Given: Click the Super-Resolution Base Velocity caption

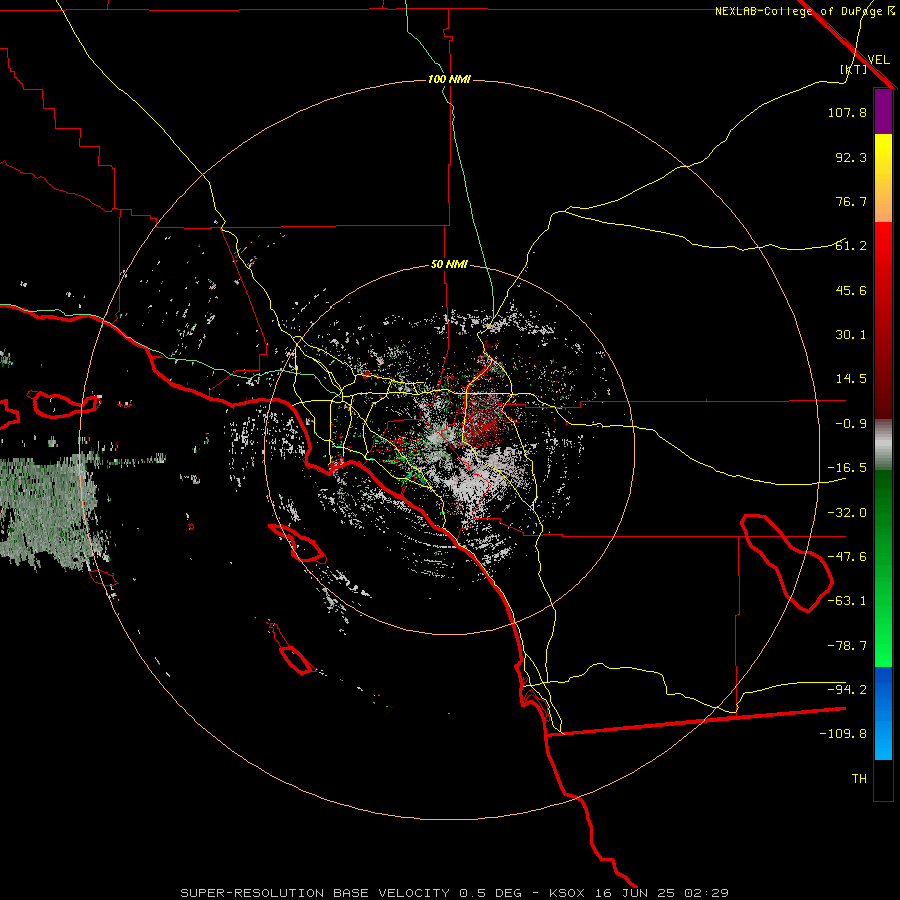Looking at the screenshot, I should (455, 893).
